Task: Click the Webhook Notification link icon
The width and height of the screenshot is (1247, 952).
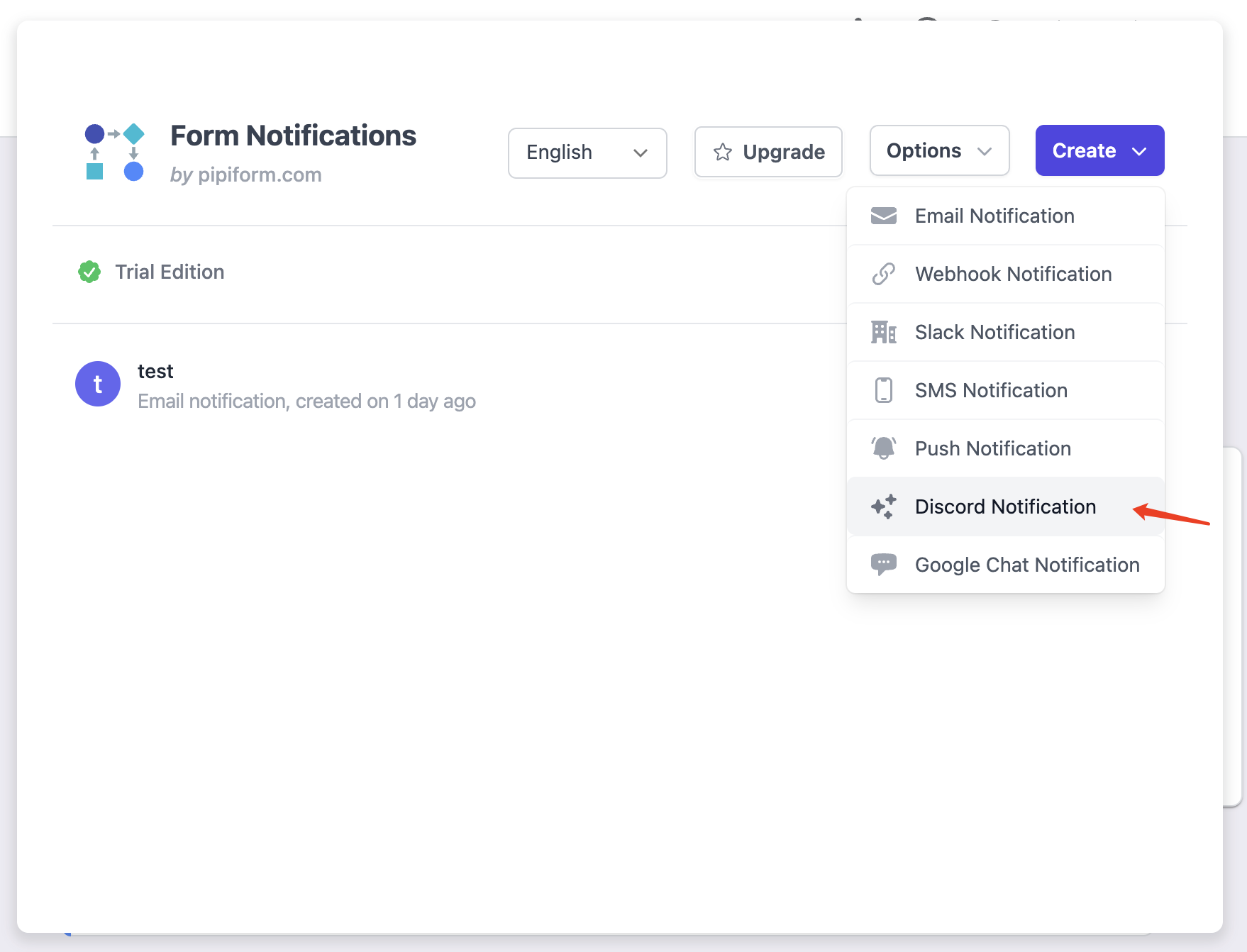Action: 884,274
